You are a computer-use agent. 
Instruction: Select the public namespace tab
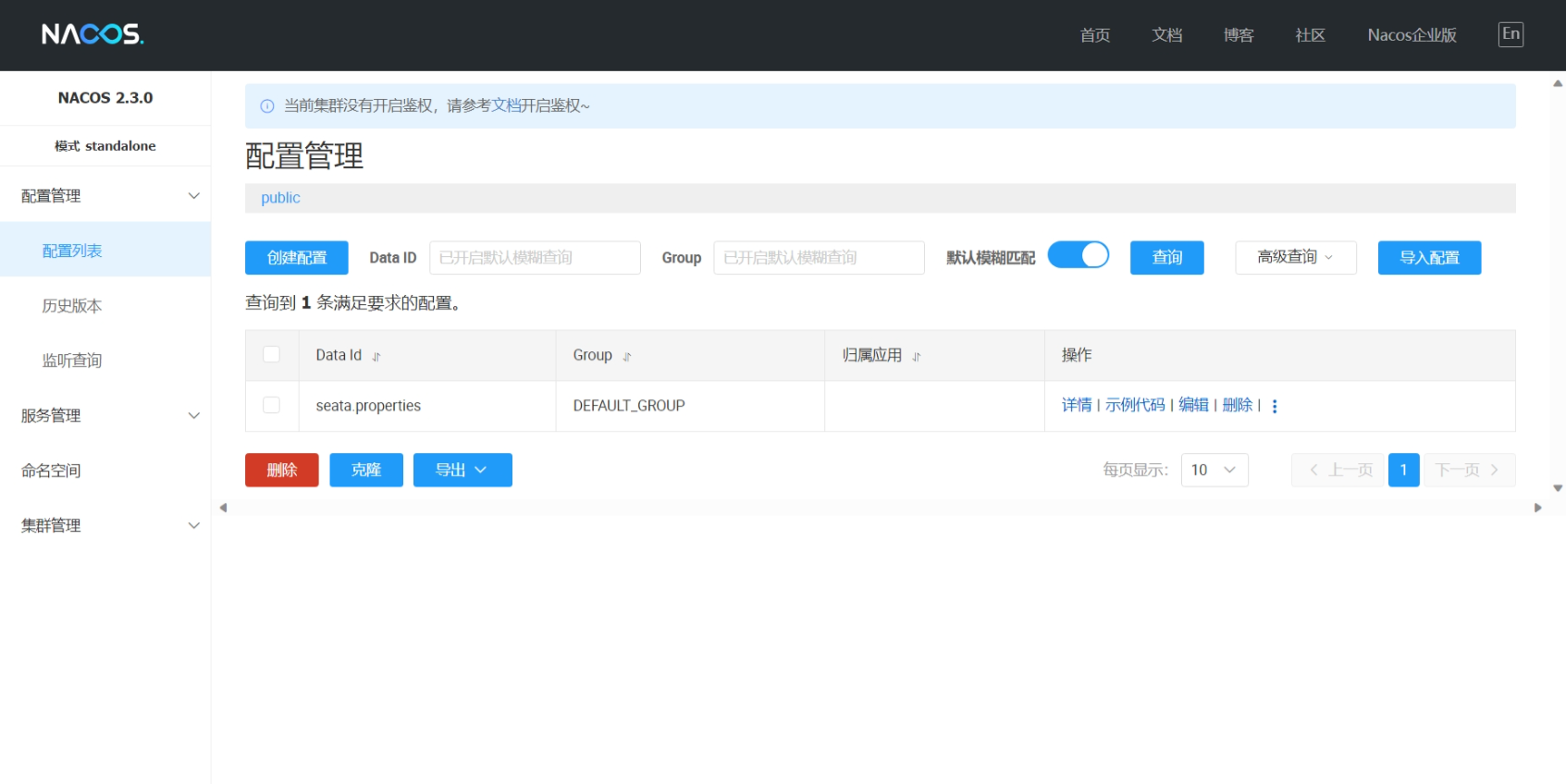[x=280, y=198]
